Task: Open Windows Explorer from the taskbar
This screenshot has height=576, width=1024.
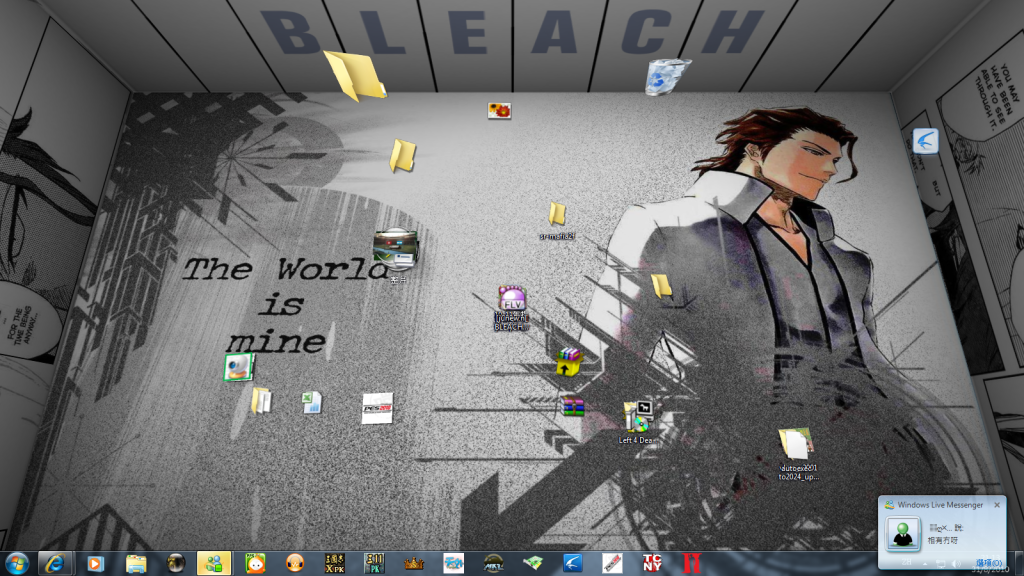Action: point(137,563)
